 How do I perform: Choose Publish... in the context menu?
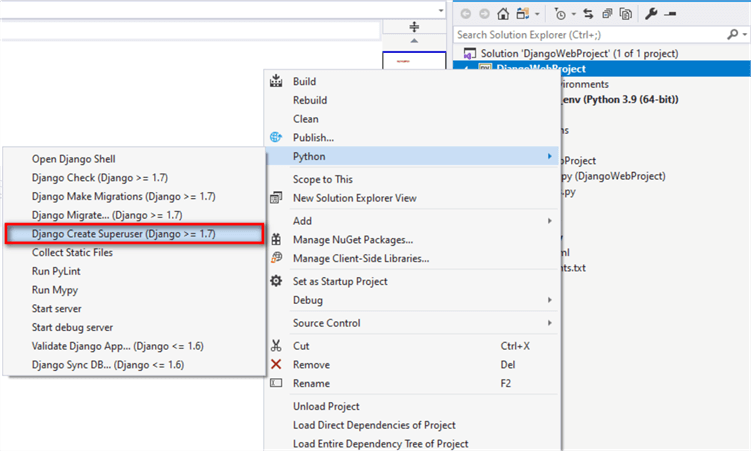pos(313,137)
